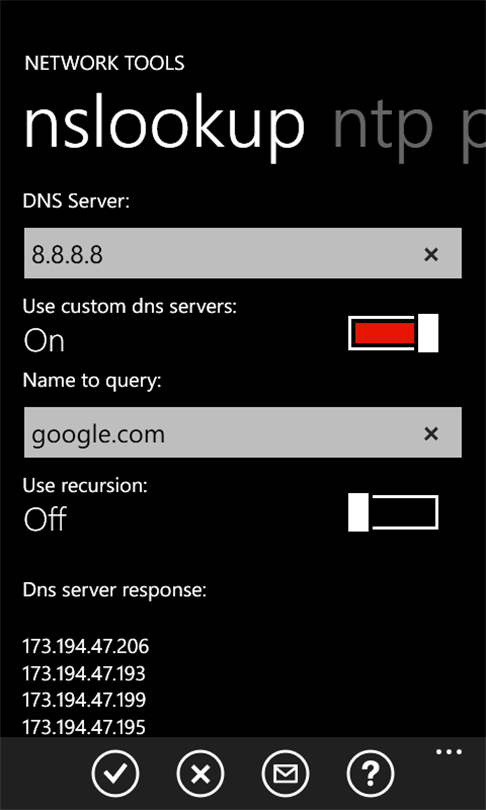Tap the checkmark run-query icon

coord(115,773)
